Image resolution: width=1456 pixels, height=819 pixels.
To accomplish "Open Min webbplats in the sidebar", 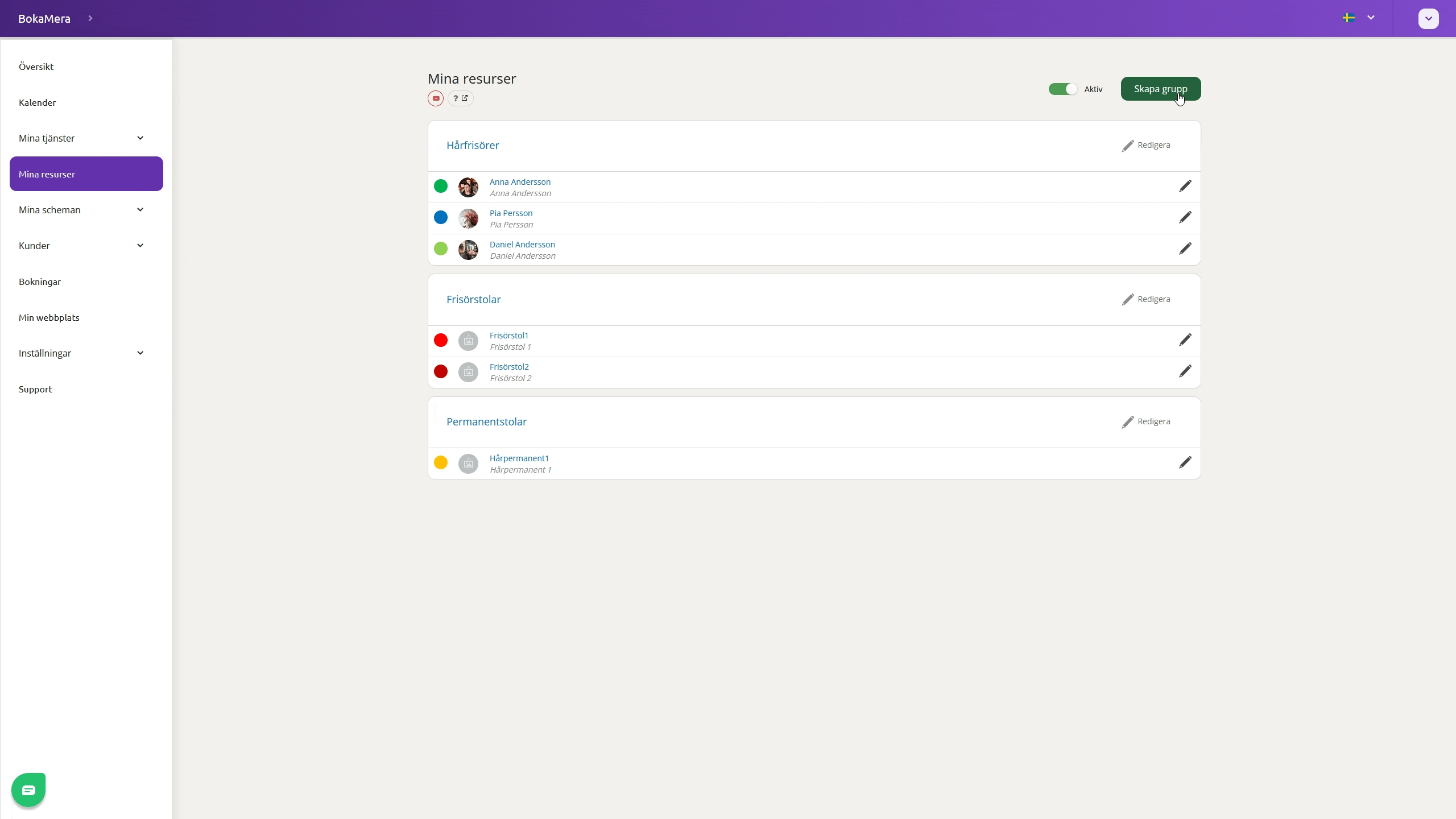I will (x=49, y=317).
